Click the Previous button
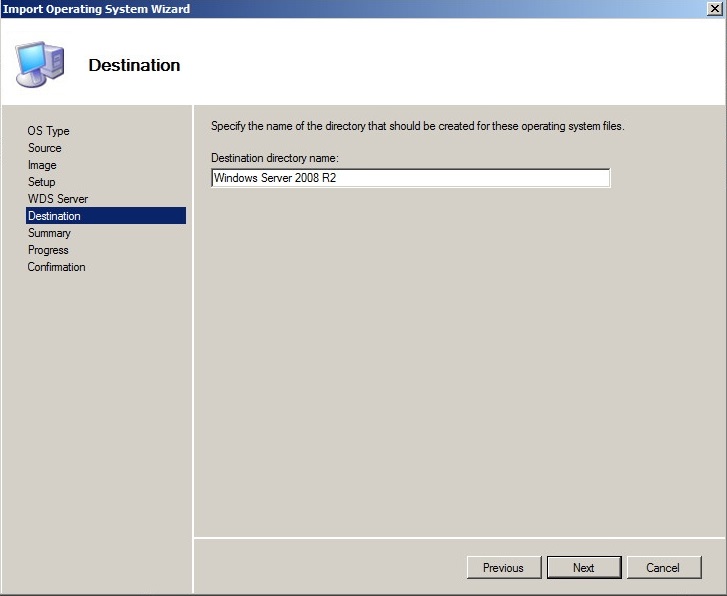The height and width of the screenshot is (596, 727). [503, 568]
